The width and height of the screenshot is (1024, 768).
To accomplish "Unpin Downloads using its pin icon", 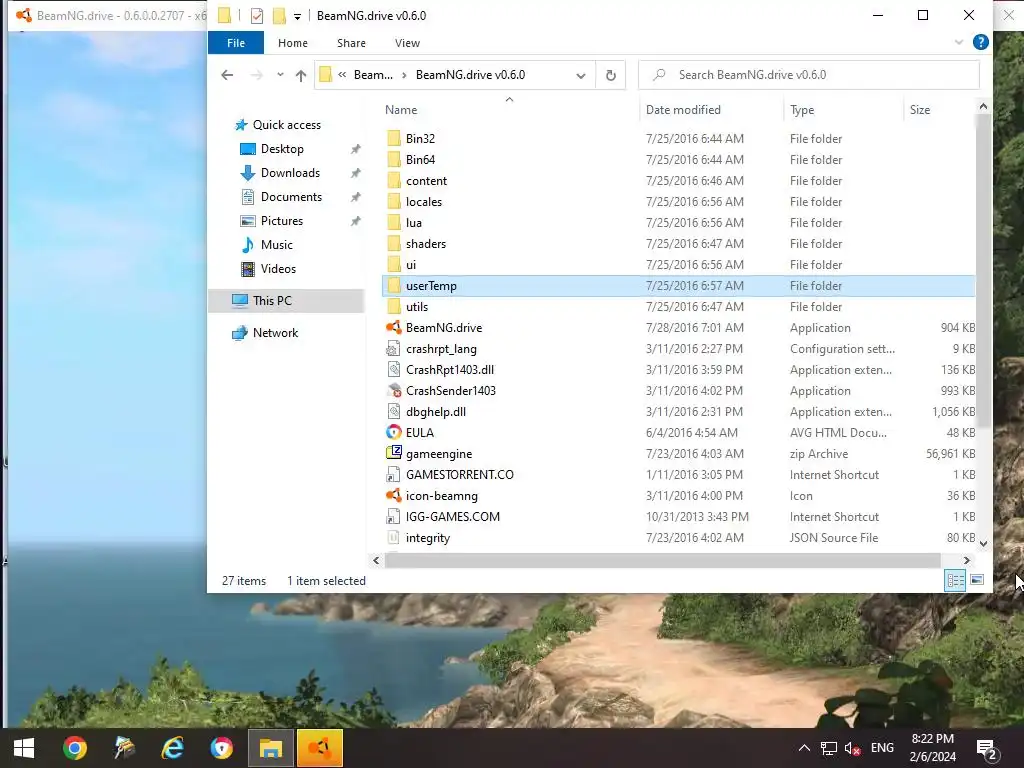I will [x=355, y=173].
